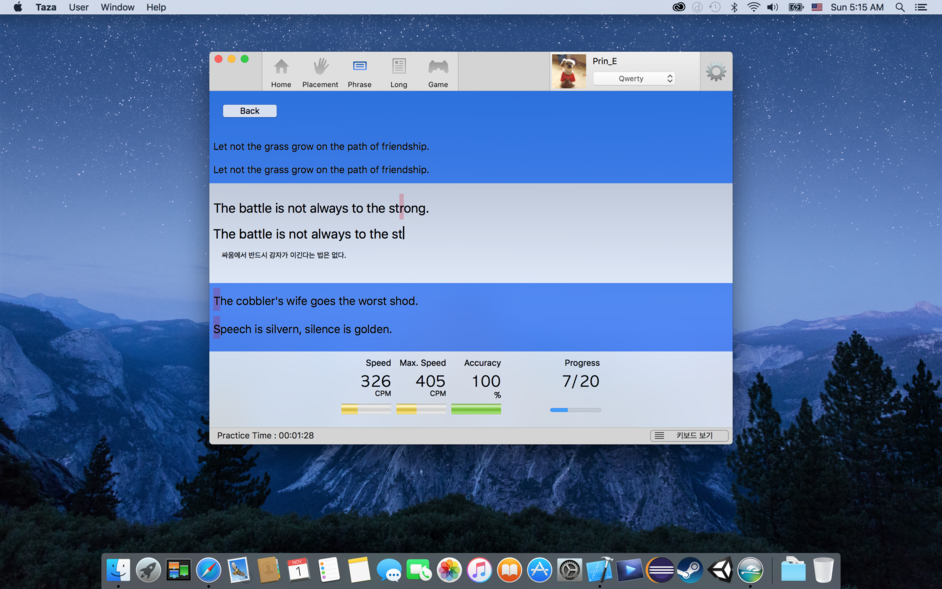Open the Bluetooth status menu
The width and height of the screenshot is (942, 589).
coord(734,7)
